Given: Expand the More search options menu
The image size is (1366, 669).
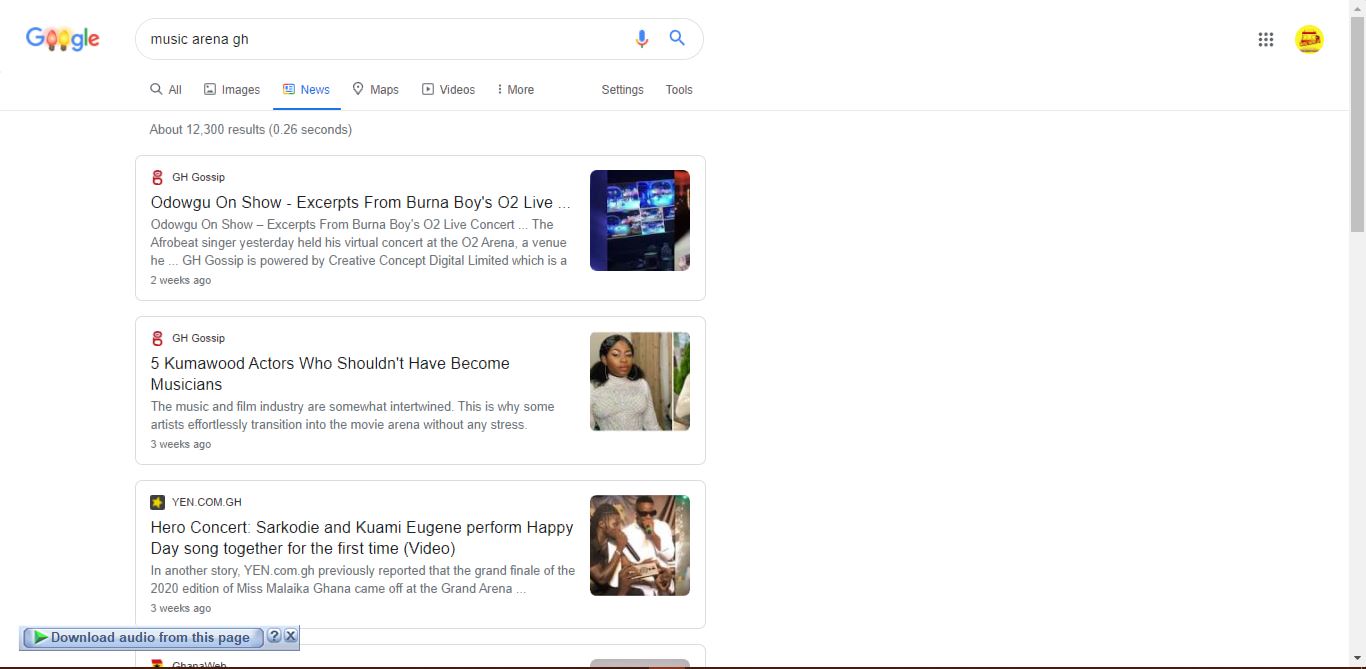Looking at the screenshot, I should click(x=515, y=89).
